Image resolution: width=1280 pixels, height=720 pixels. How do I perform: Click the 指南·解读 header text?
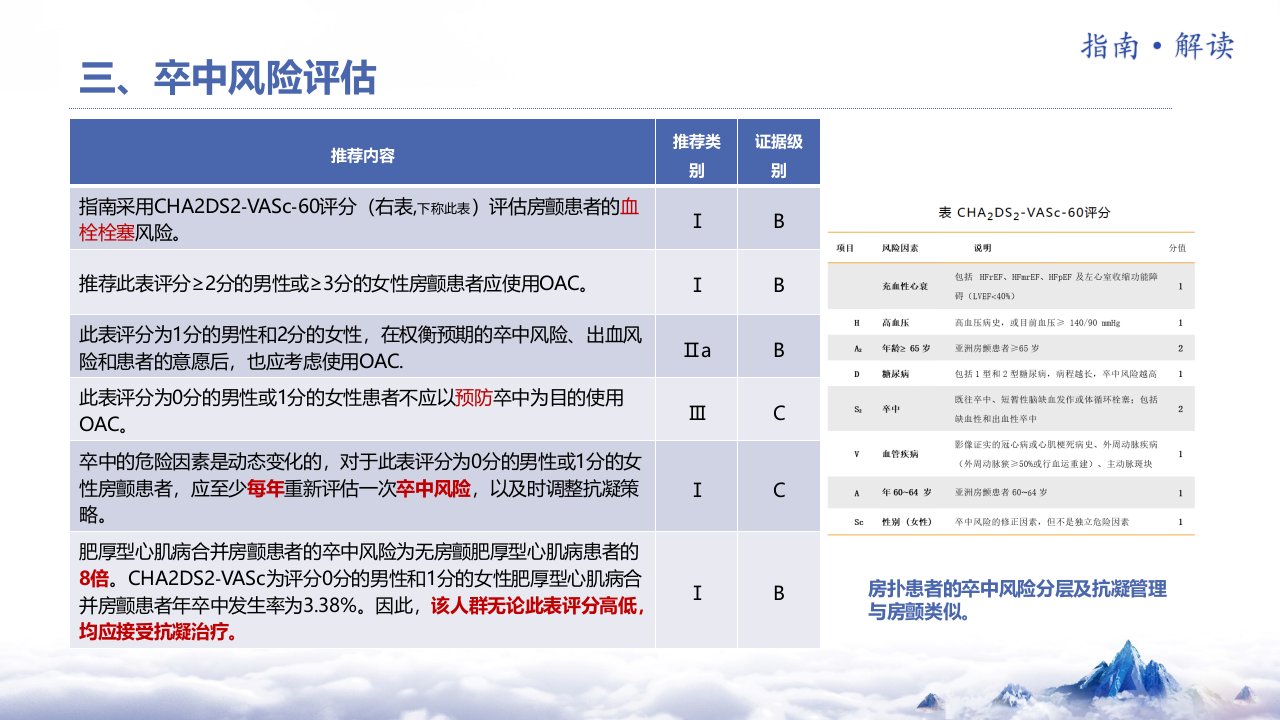(1158, 46)
